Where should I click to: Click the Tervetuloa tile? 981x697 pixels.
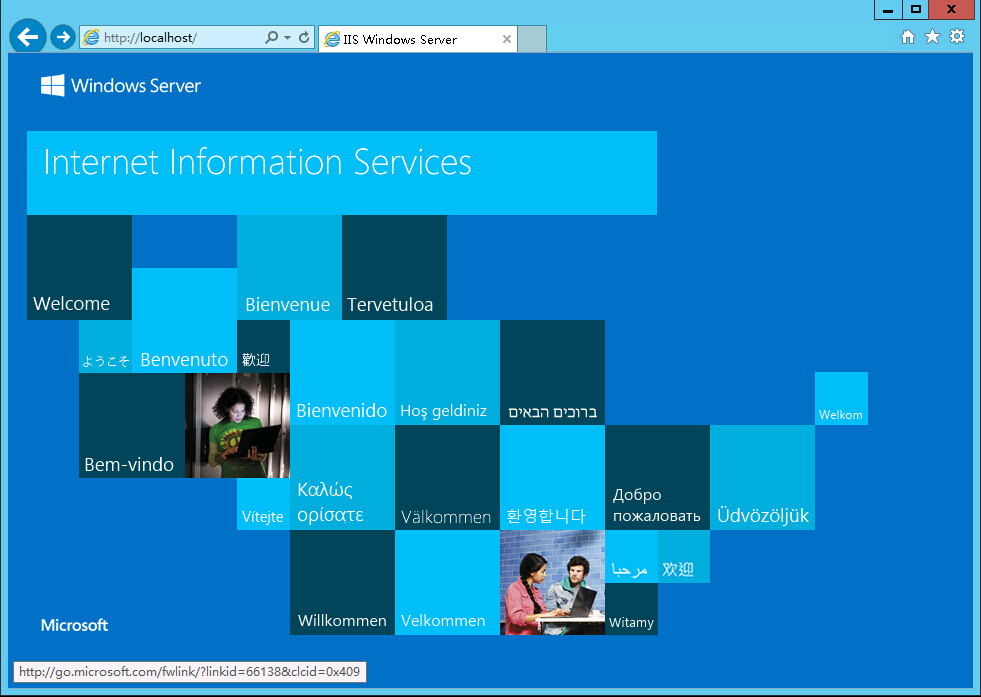tap(395, 268)
